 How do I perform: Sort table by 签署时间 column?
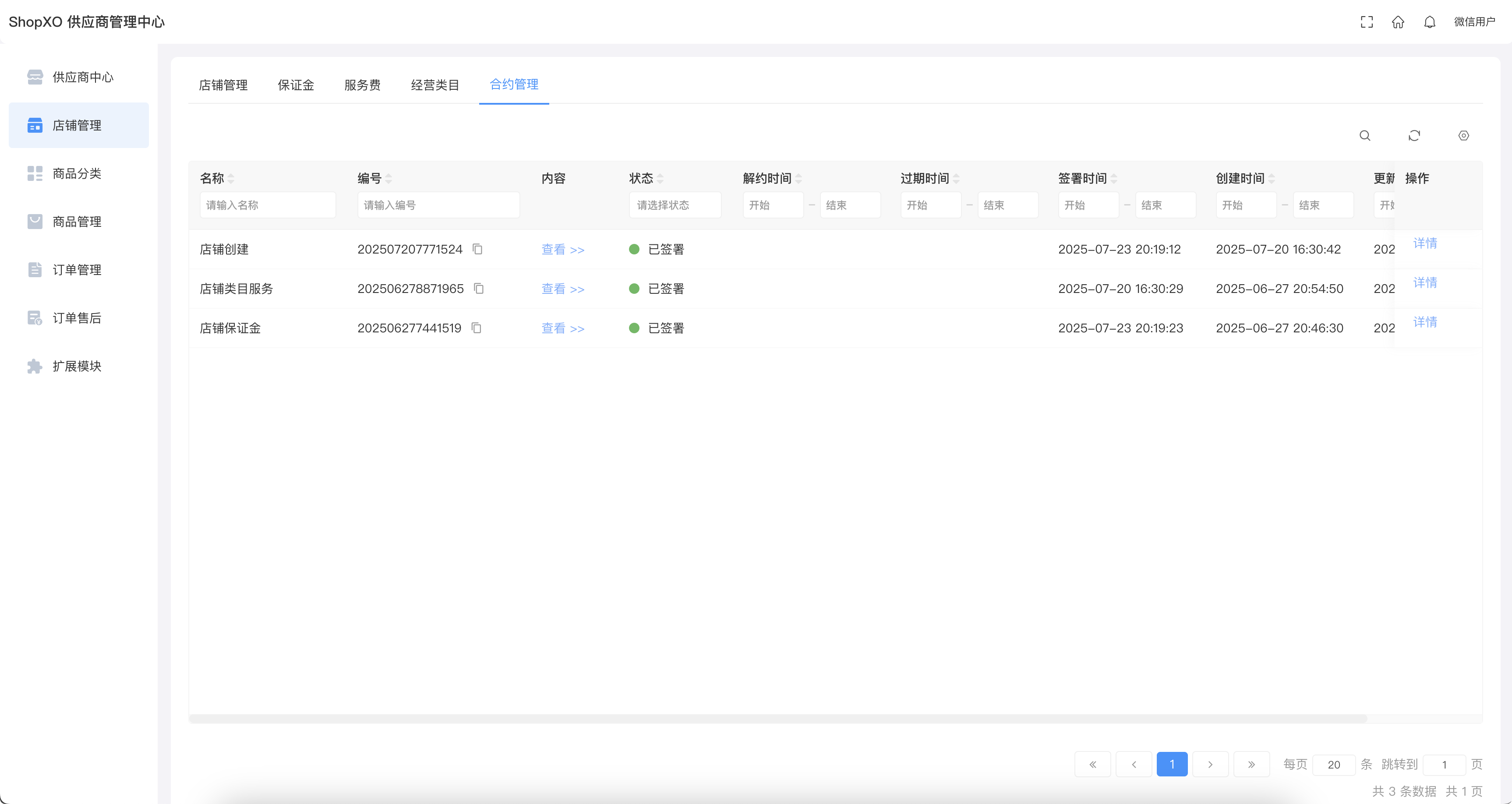tap(1114, 178)
